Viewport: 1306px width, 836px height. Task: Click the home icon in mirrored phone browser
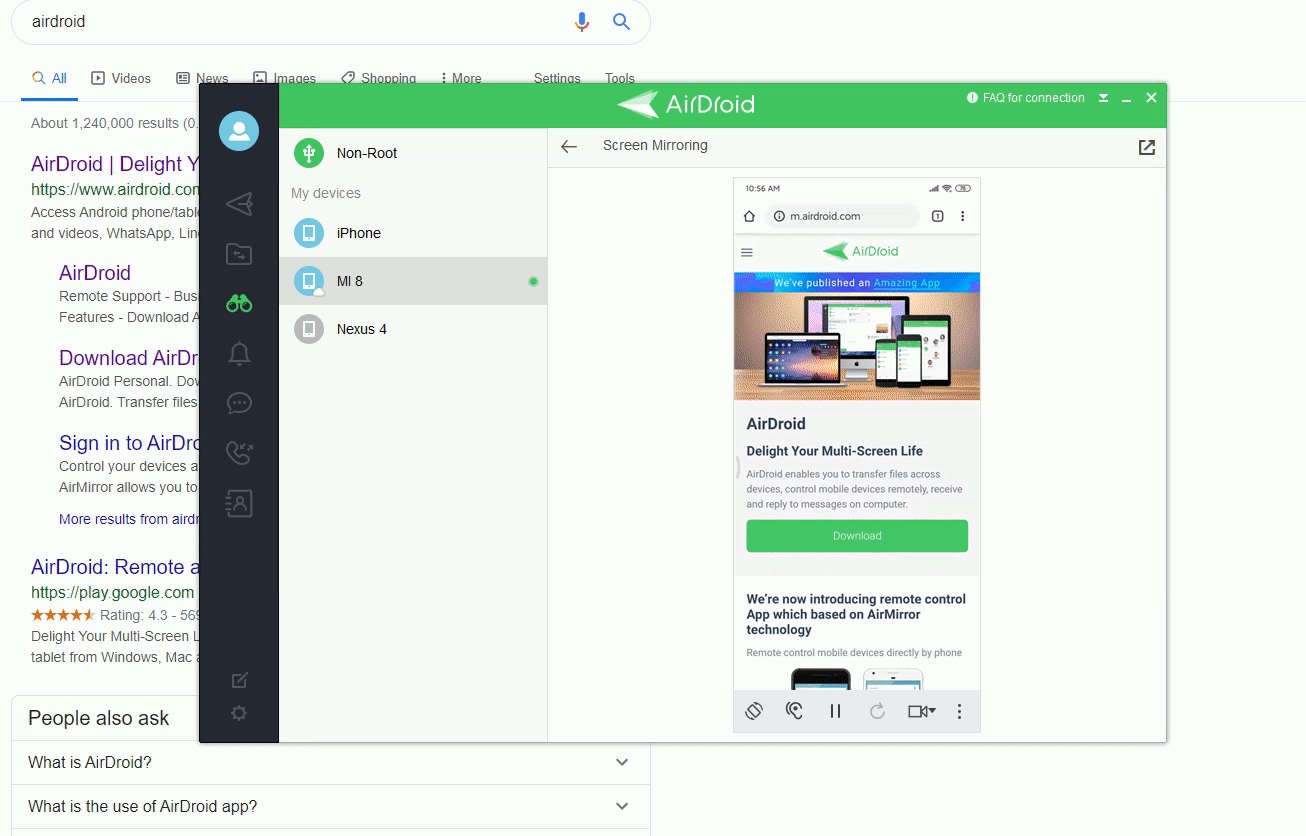tap(749, 216)
